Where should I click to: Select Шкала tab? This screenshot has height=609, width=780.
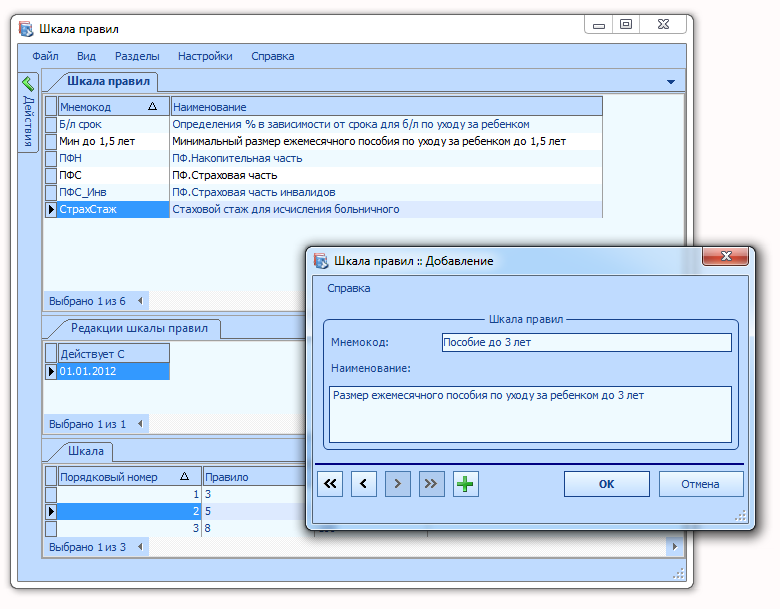86,451
